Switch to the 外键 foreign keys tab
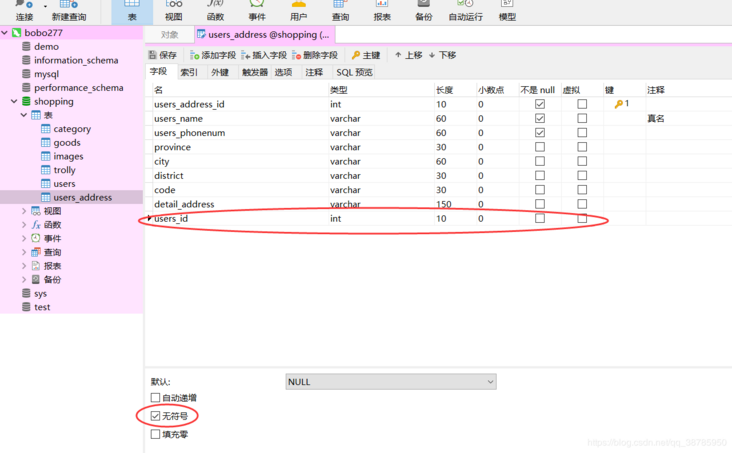Screen dimensions: 732x453 click(x=220, y=72)
